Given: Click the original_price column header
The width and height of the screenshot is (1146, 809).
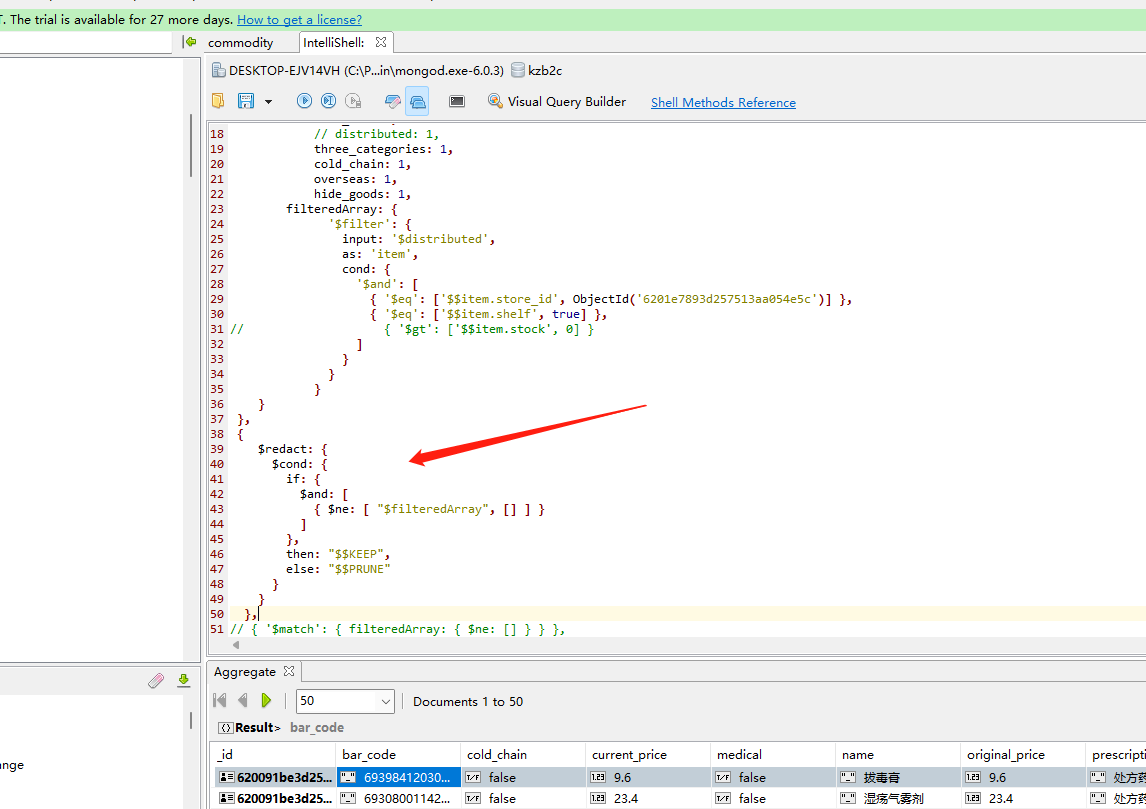Looking at the screenshot, I should [x=1023, y=754].
